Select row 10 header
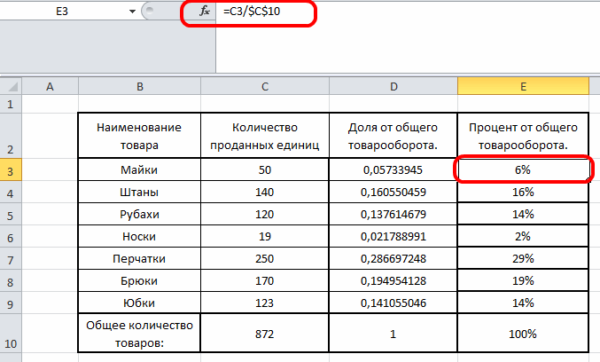 click(x=11, y=333)
